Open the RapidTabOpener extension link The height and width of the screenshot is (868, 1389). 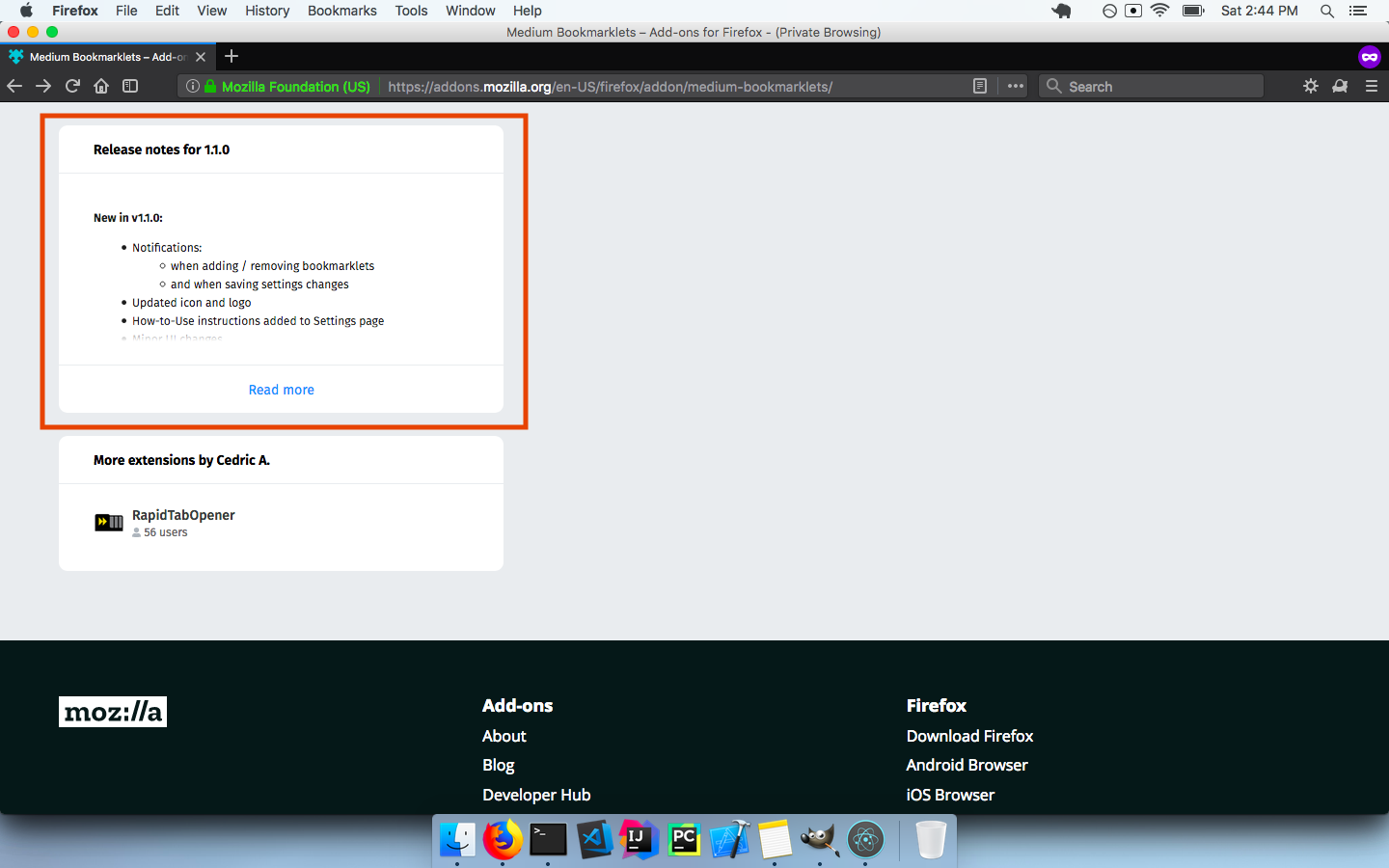click(x=183, y=515)
